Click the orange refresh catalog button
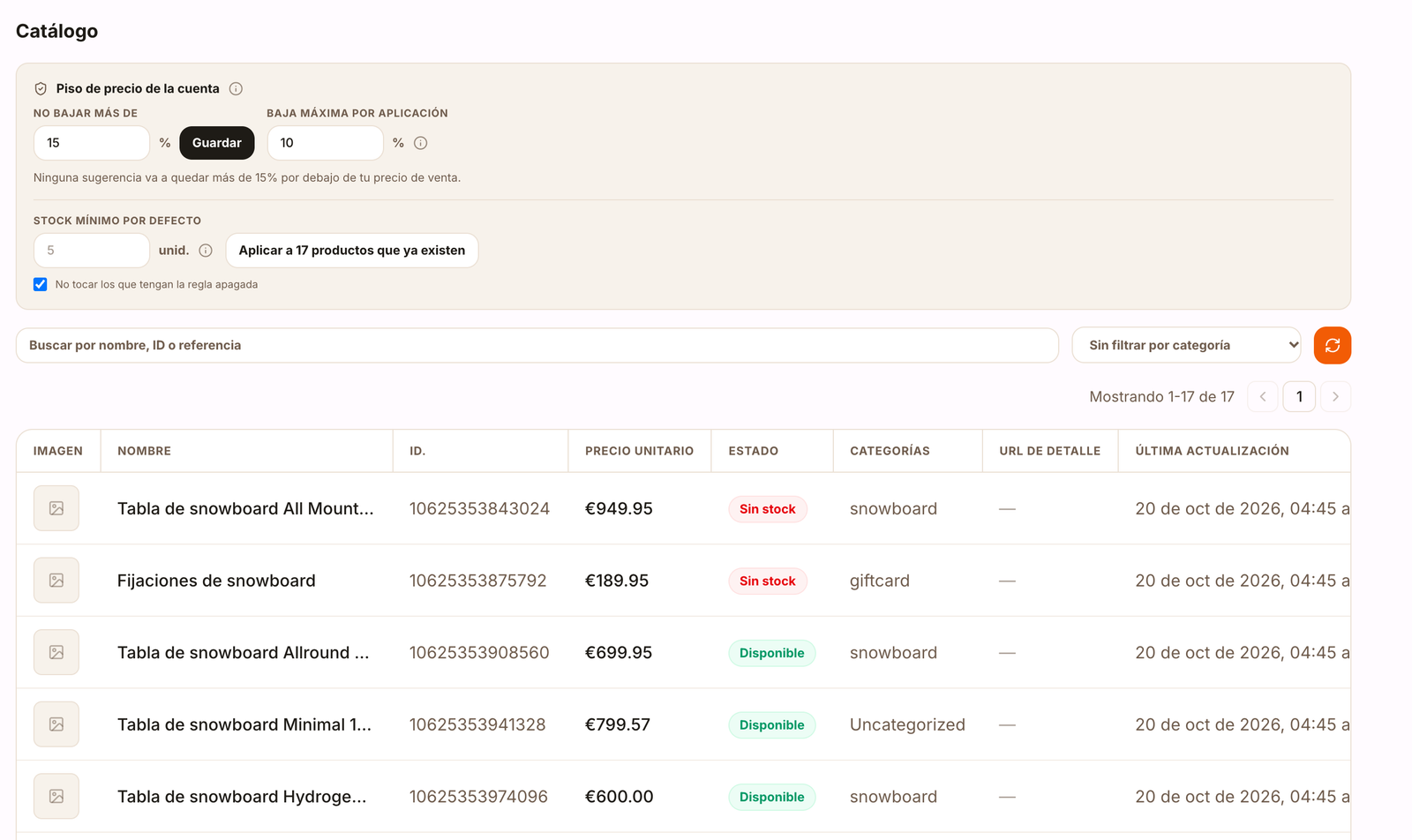The width and height of the screenshot is (1412, 840). click(x=1333, y=345)
